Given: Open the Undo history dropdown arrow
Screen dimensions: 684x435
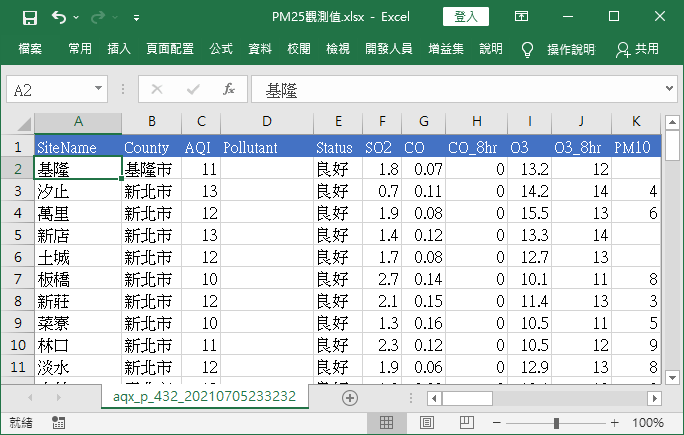Looking at the screenshot, I should (x=76, y=17).
